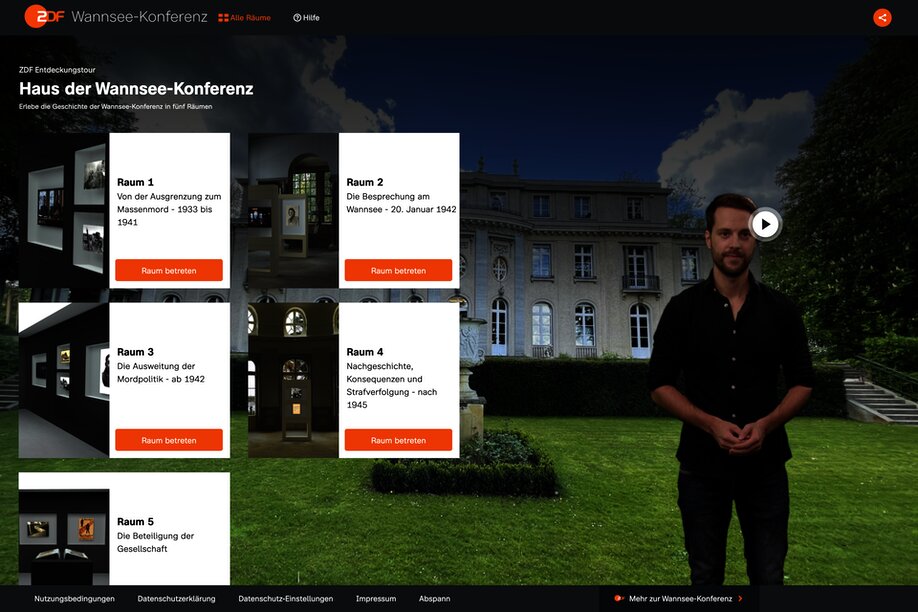Select the Raum 2 thumbnail image
This screenshot has width=918, height=612.
pyautogui.click(x=293, y=210)
